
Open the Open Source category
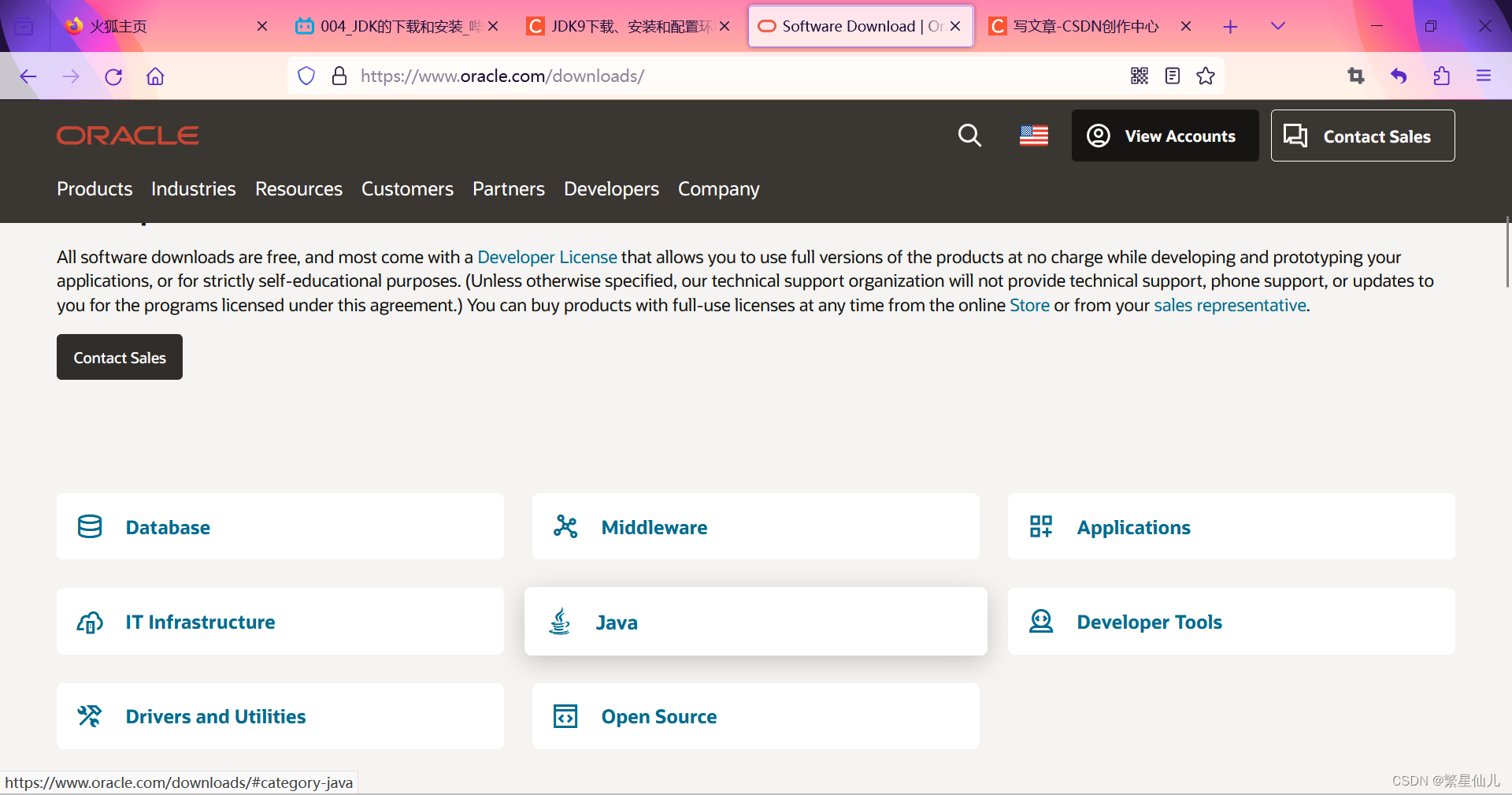click(756, 716)
